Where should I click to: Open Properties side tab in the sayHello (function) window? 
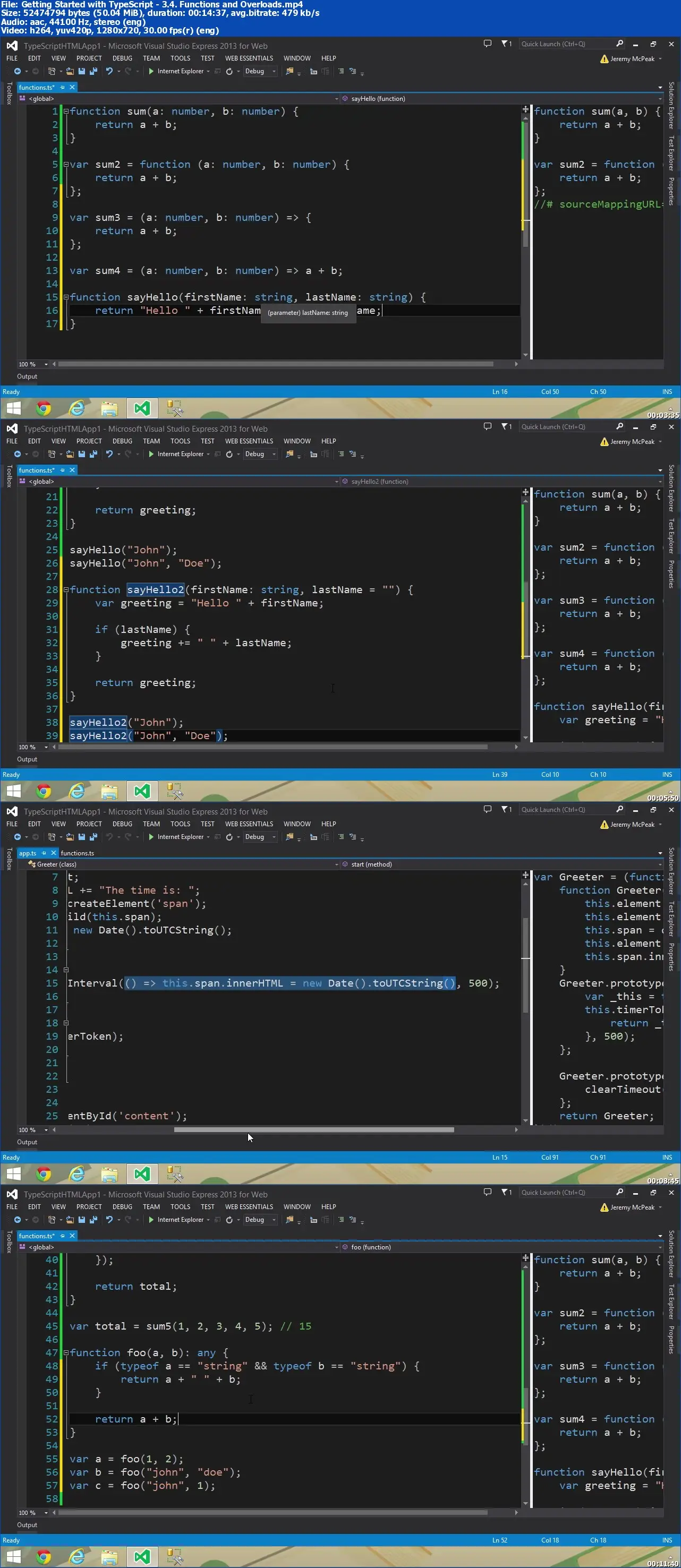click(671, 191)
